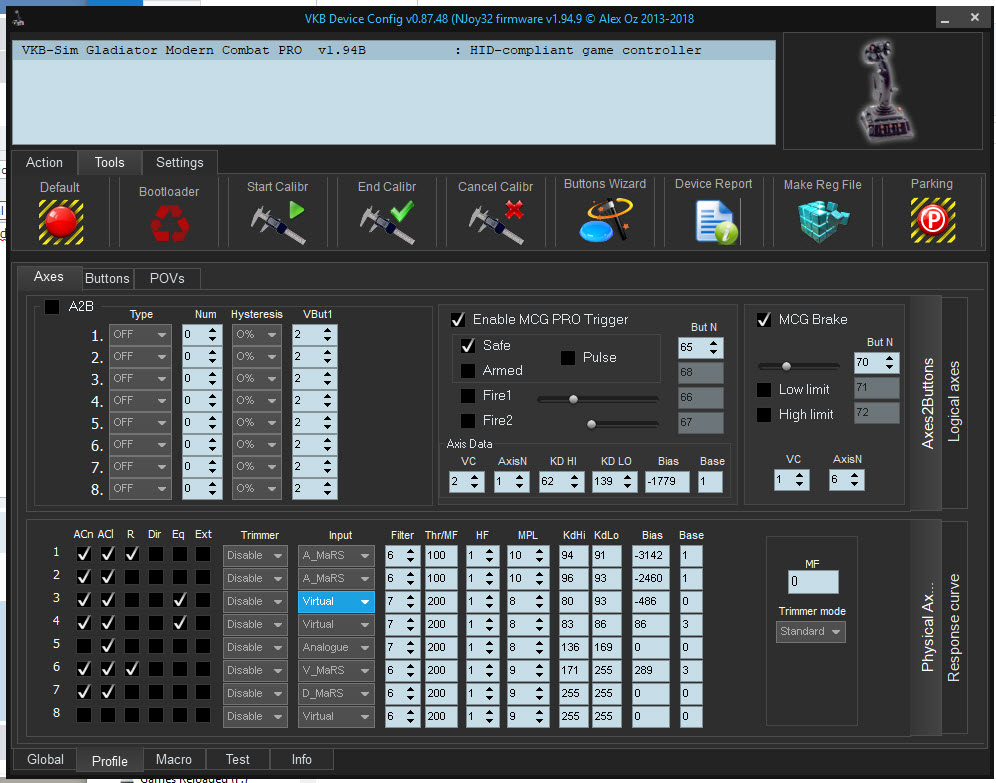This screenshot has height=783, width=996.
Task: Toggle the Eq checkbox for axis 3
Action: click(180, 600)
